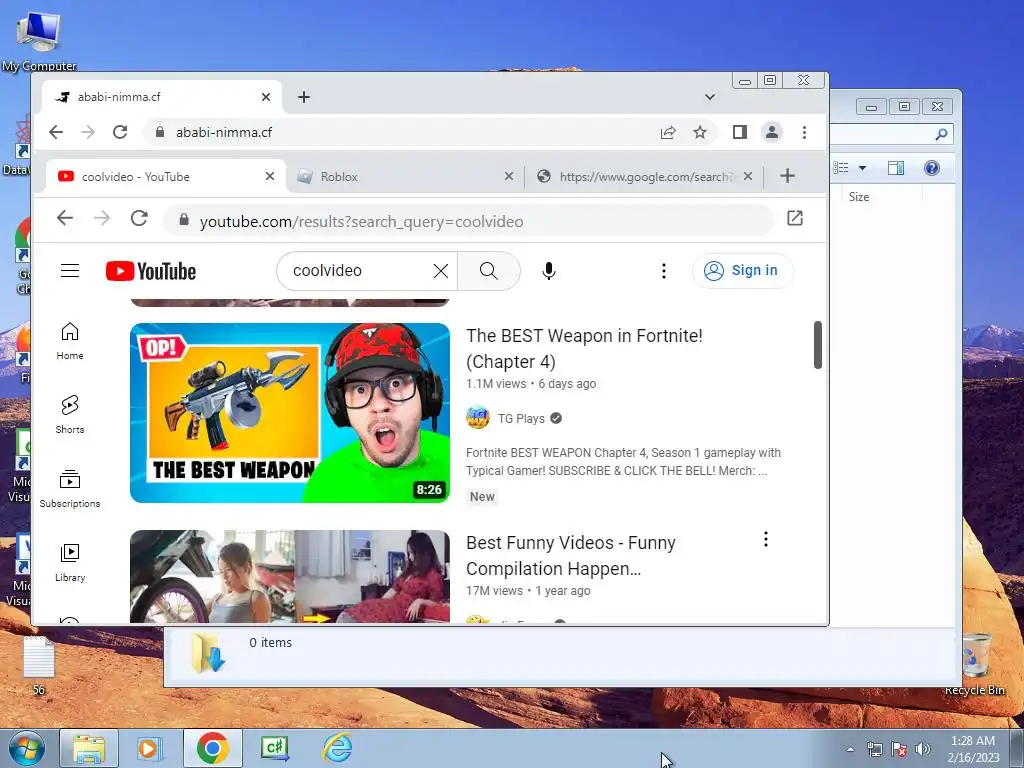Viewport: 1024px width, 768px height.
Task: Toggle the preview pane in Explorer window
Action: tap(896, 168)
